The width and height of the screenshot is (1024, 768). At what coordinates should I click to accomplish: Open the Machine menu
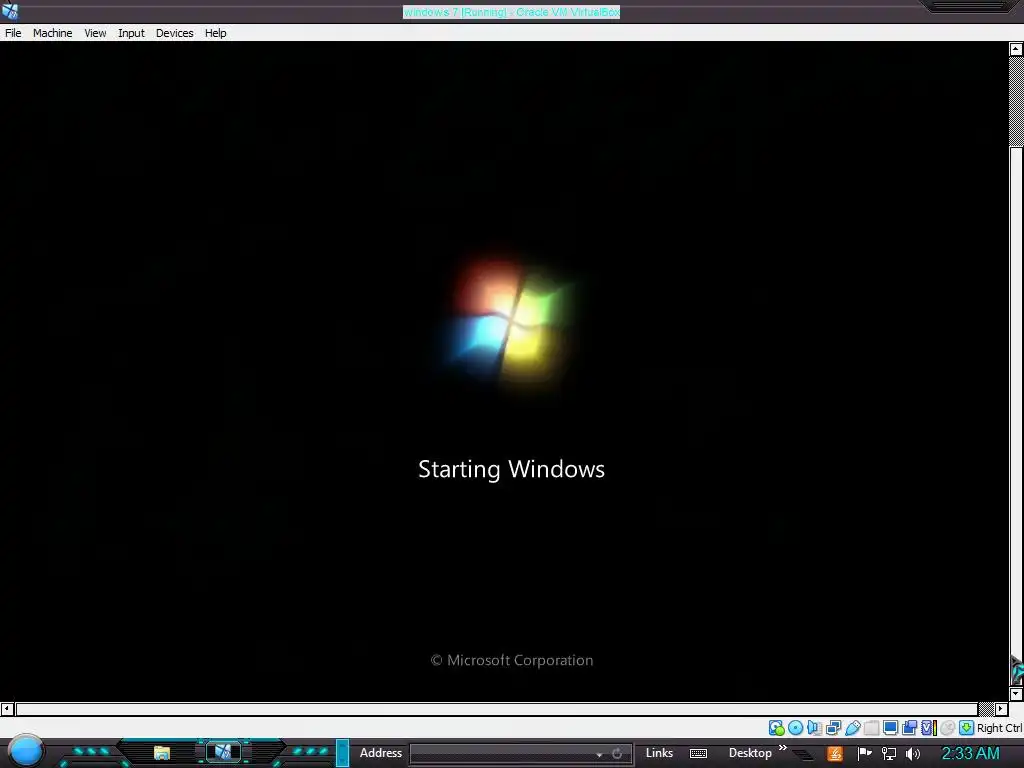52,33
